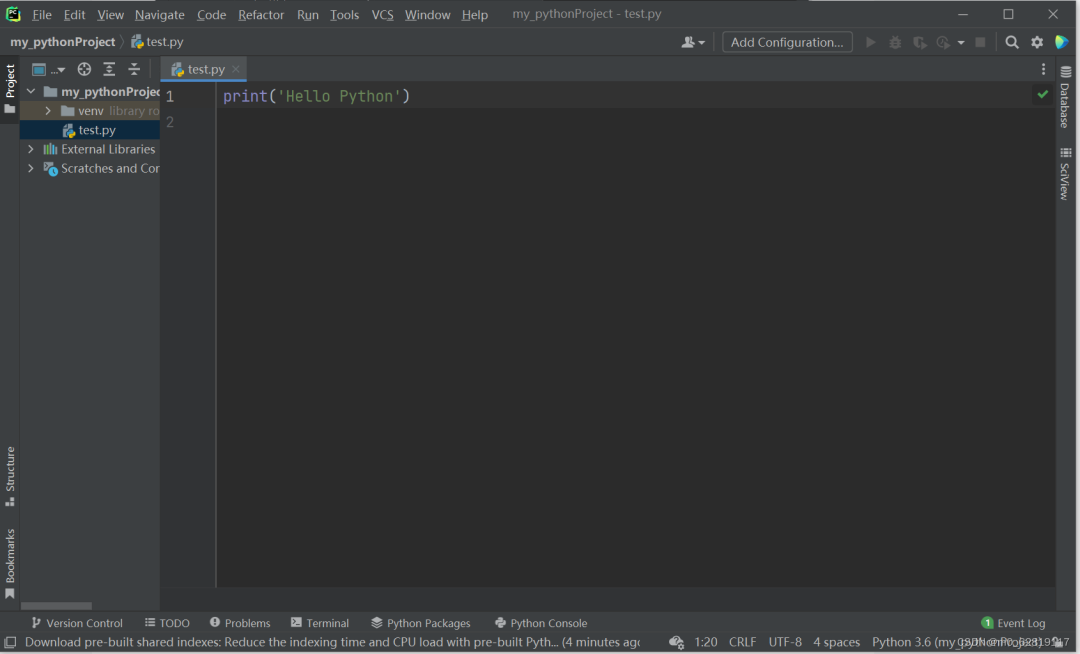
Task: Toggle the Bookmarks tool window panel
Action: click(10, 562)
